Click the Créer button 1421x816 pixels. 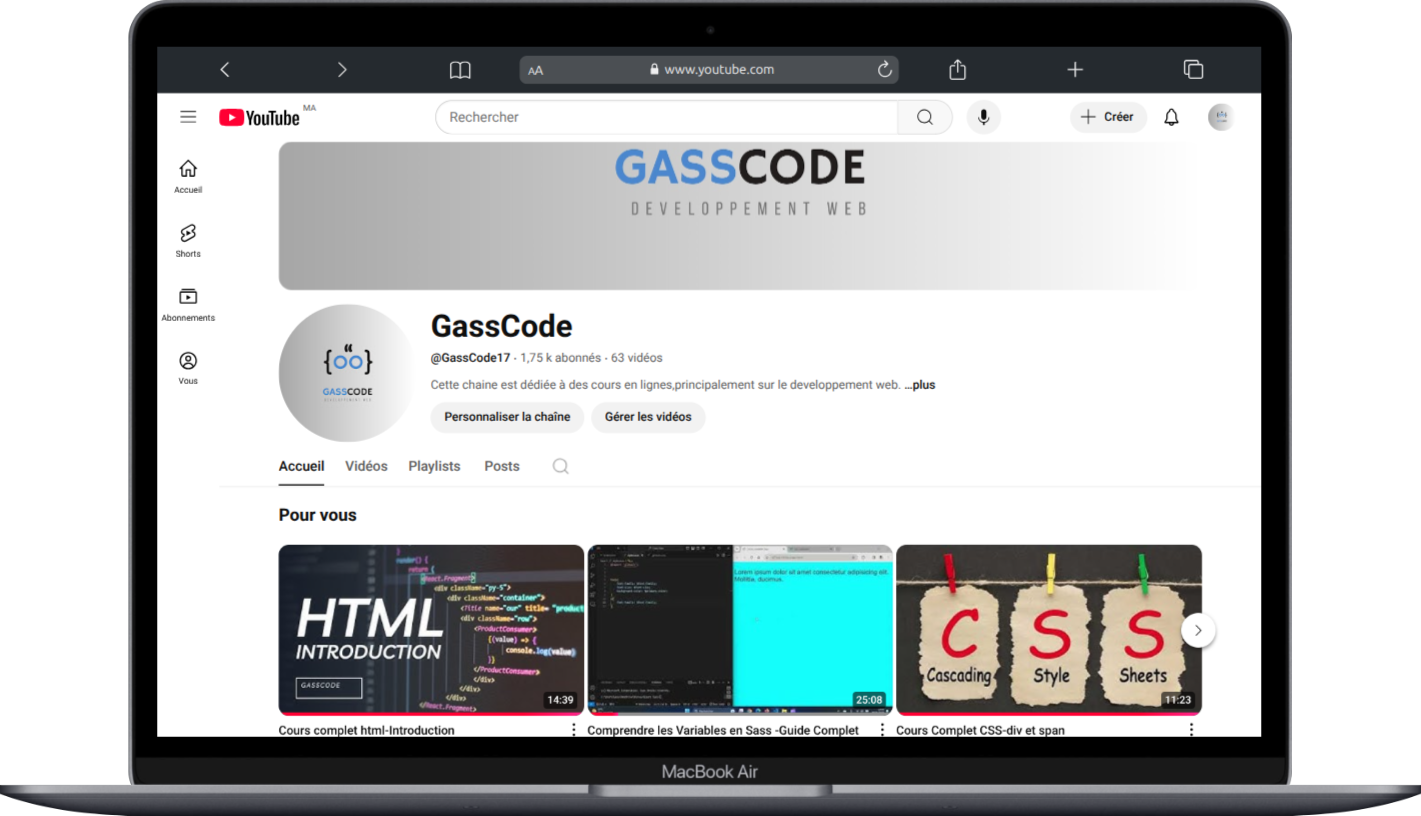click(1108, 117)
